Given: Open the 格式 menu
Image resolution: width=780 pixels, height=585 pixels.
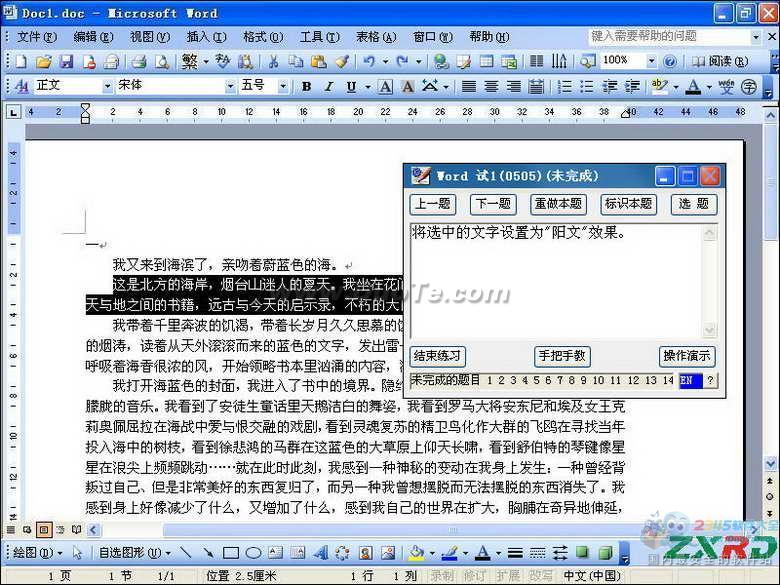Looking at the screenshot, I should click(263, 37).
